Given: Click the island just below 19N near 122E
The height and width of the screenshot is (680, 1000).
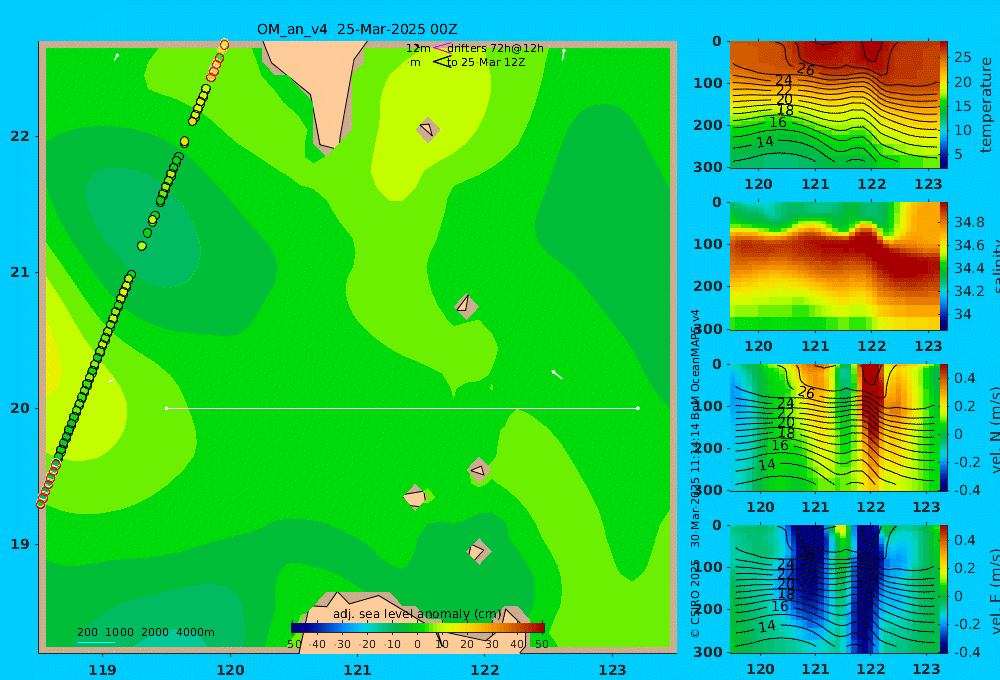Looking at the screenshot, I should point(478,551).
